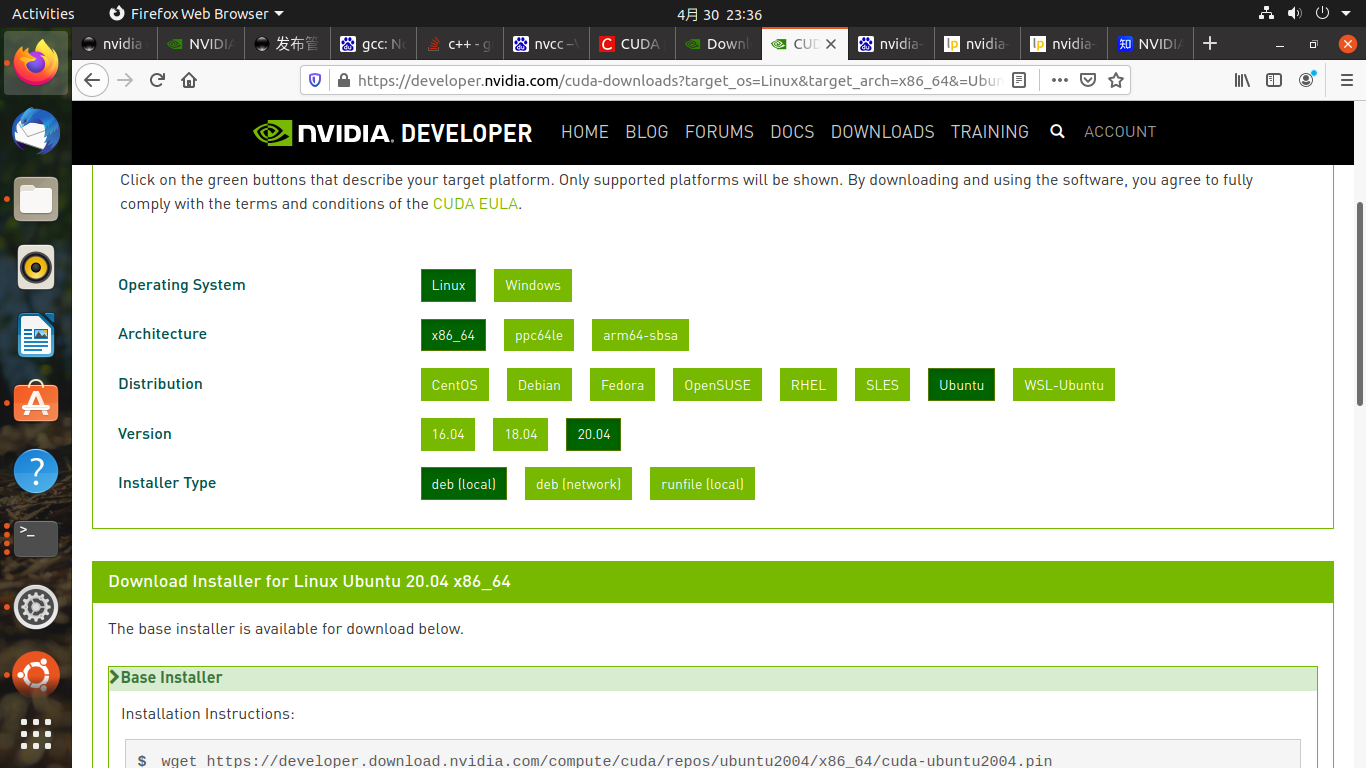The height and width of the screenshot is (768, 1366).
Task: Toggle reader view icon in address bar
Action: click(1019, 81)
